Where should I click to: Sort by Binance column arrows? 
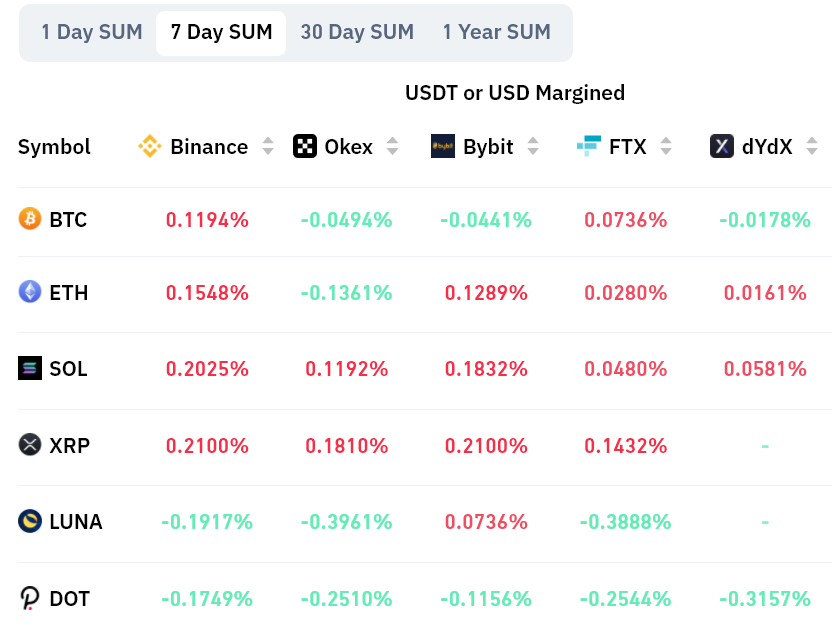point(268,147)
